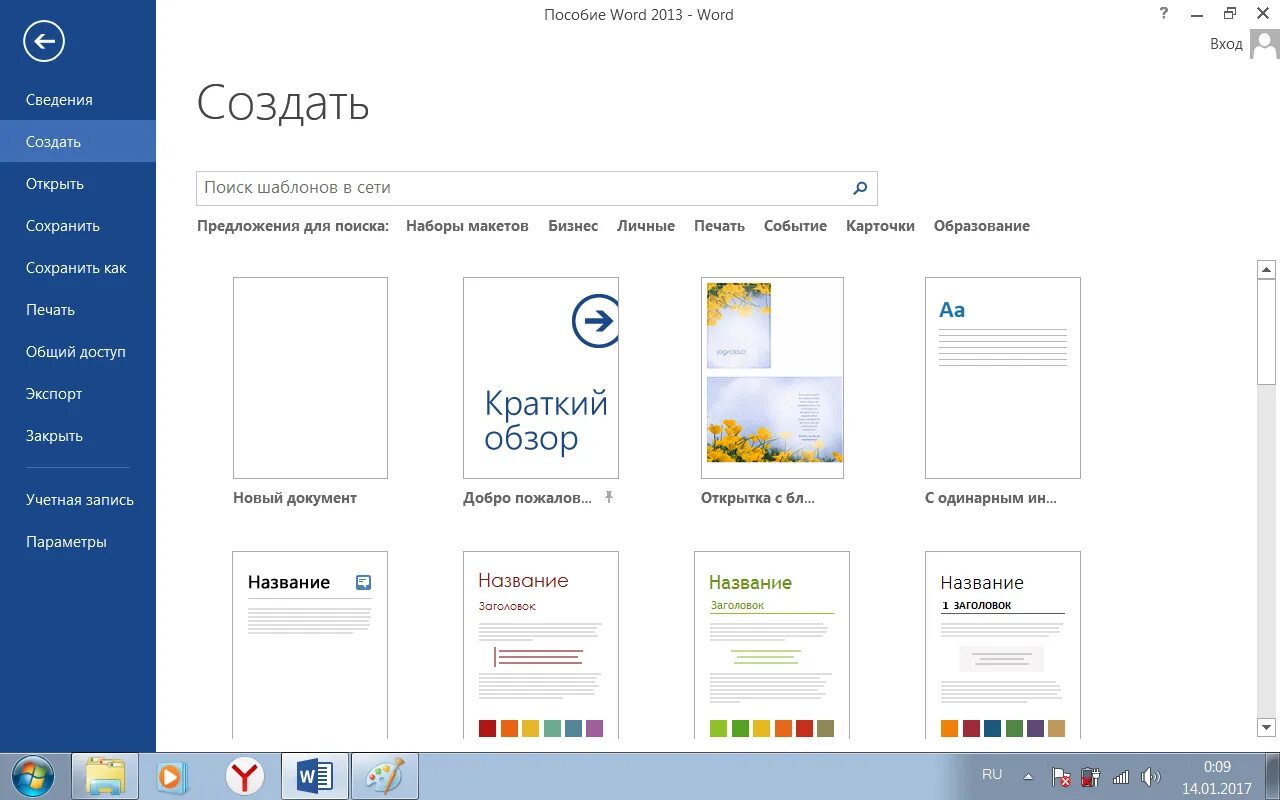Viewport: 1280px width, 800px height.
Task: Open the Help question mark icon
Action: click(x=1164, y=13)
